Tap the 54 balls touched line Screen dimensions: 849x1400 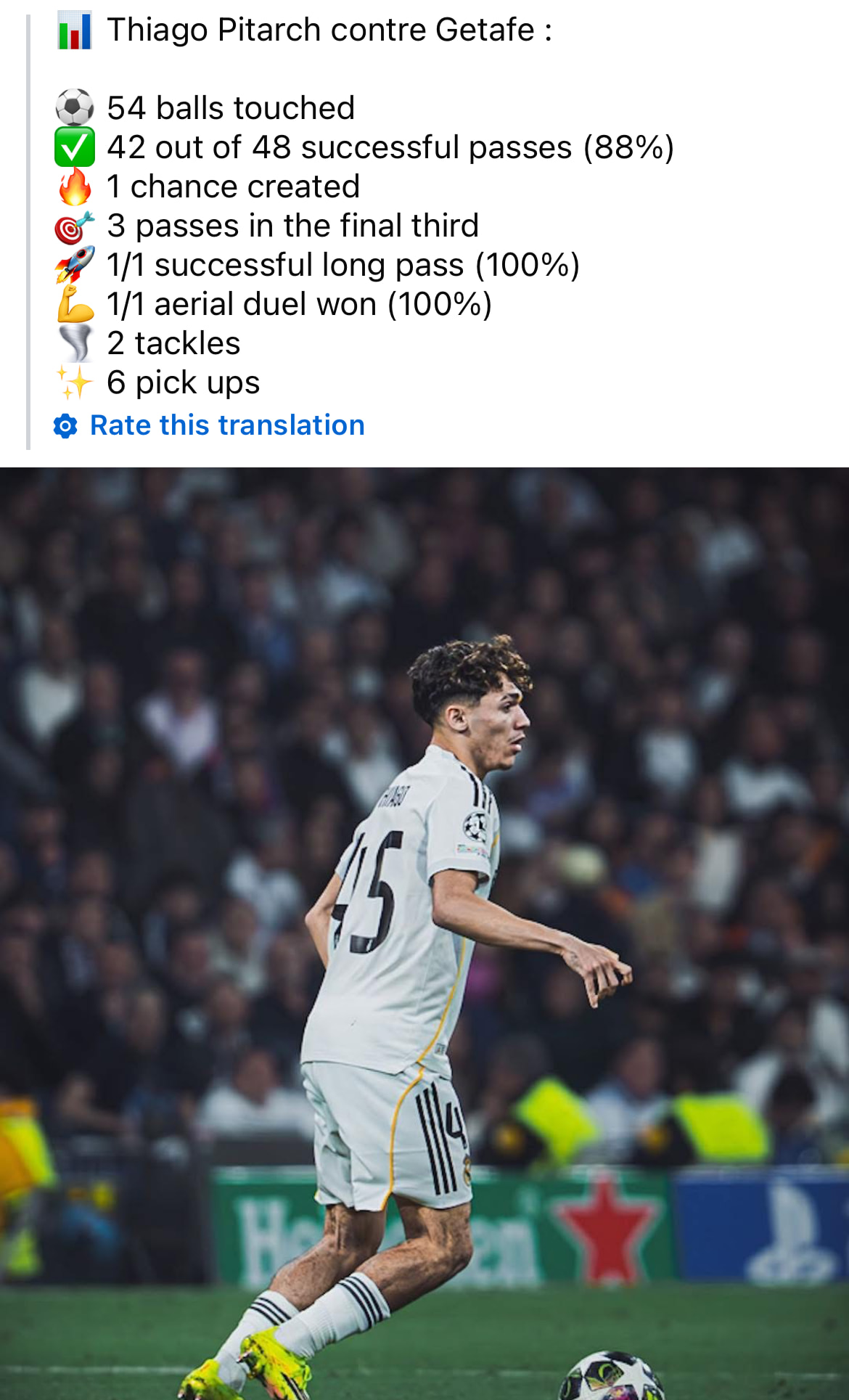[x=231, y=108]
